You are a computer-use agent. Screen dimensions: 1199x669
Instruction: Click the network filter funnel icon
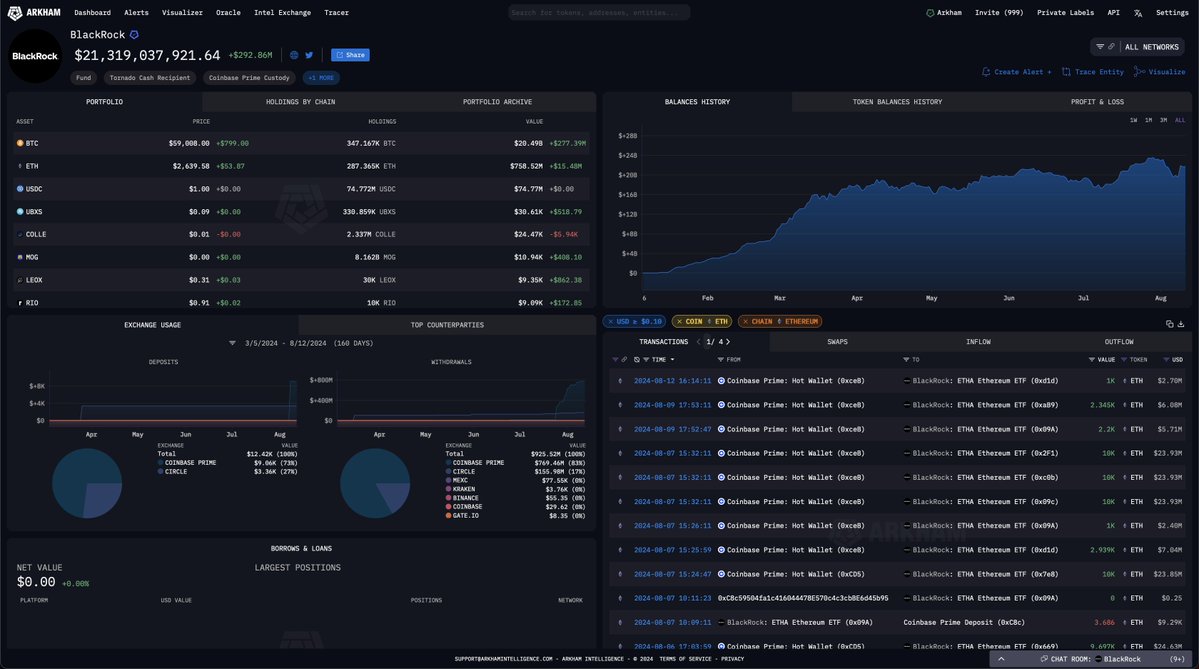(1100, 47)
